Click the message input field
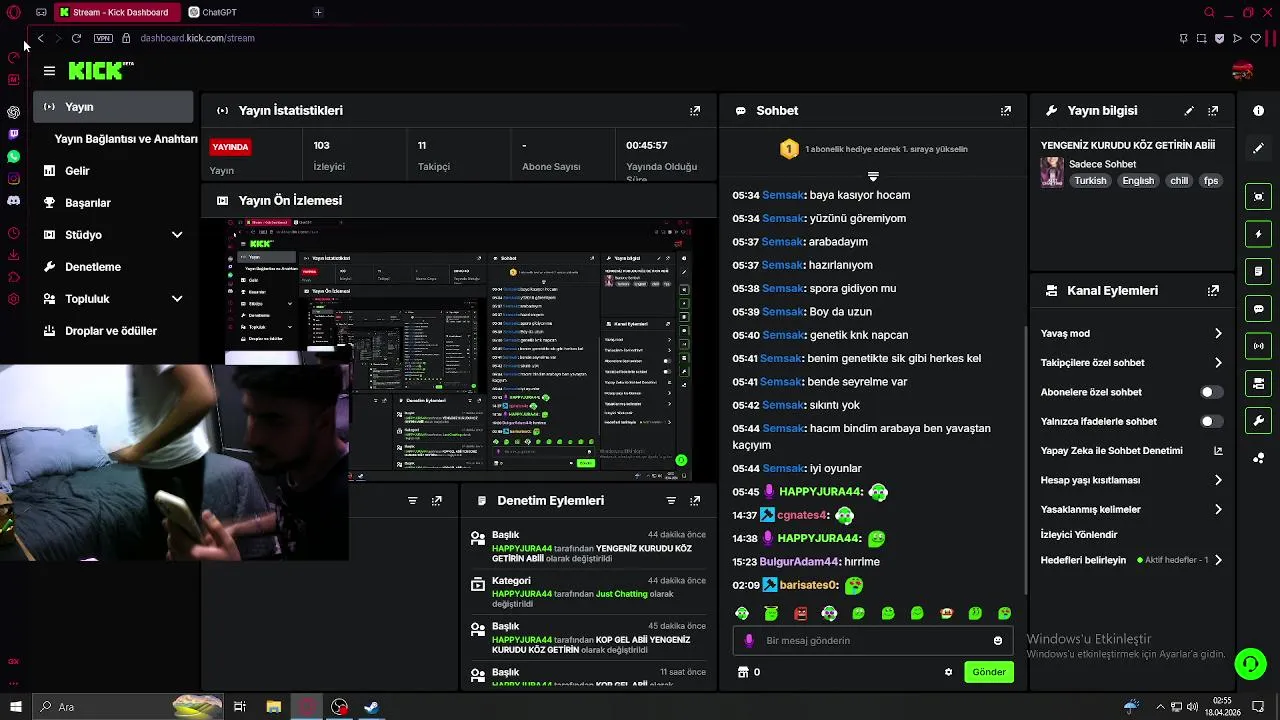Image resolution: width=1280 pixels, height=720 pixels. 873,641
